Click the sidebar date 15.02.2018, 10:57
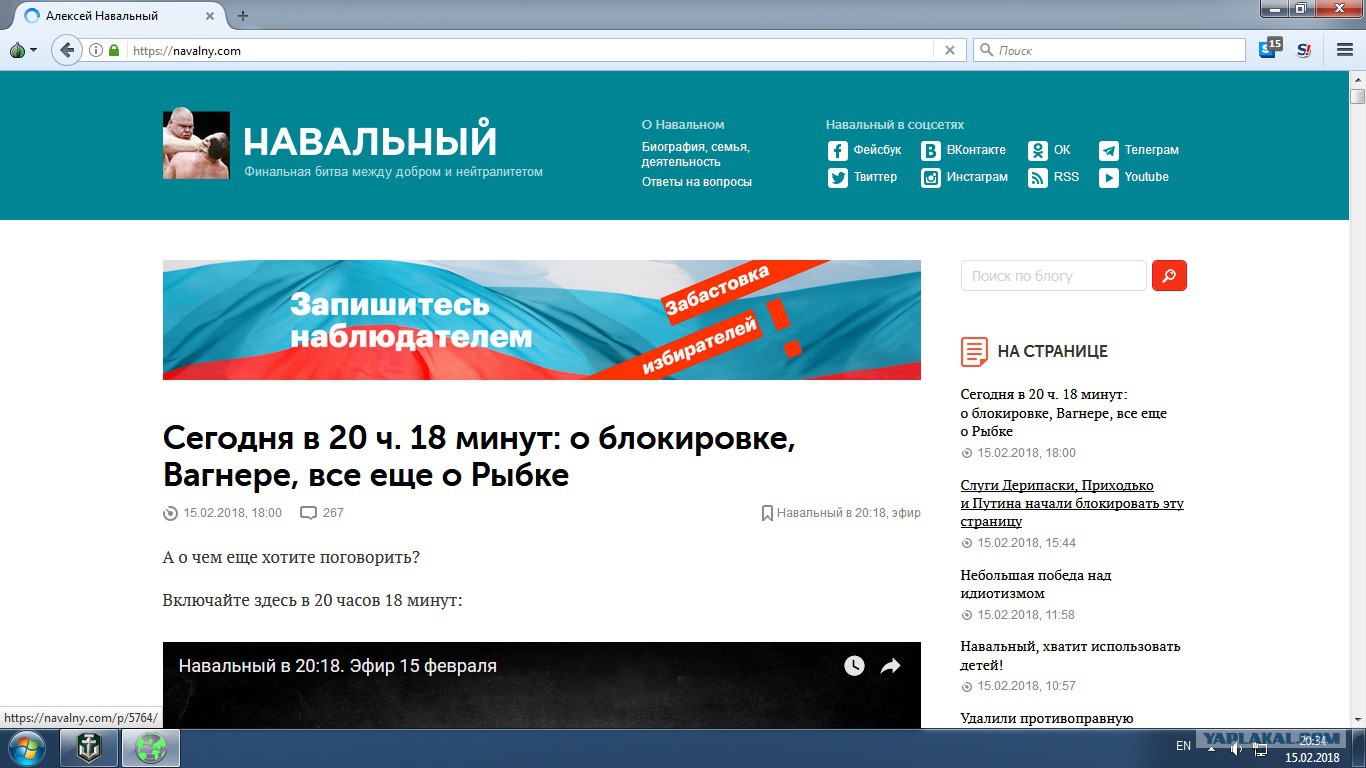The image size is (1366, 768). pyautogui.click(x=1027, y=686)
